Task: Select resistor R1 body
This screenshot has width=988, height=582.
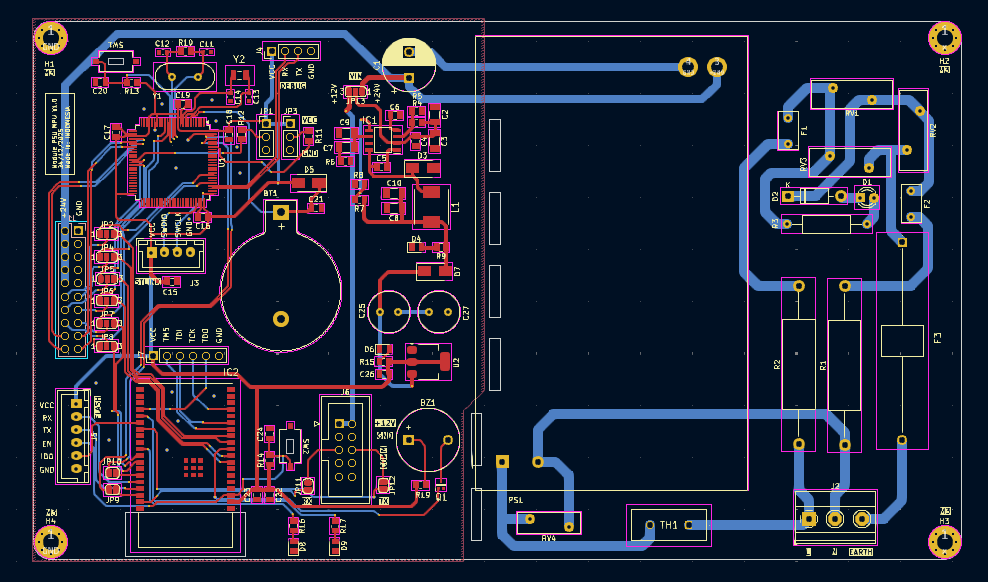Action: pos(844,365)
